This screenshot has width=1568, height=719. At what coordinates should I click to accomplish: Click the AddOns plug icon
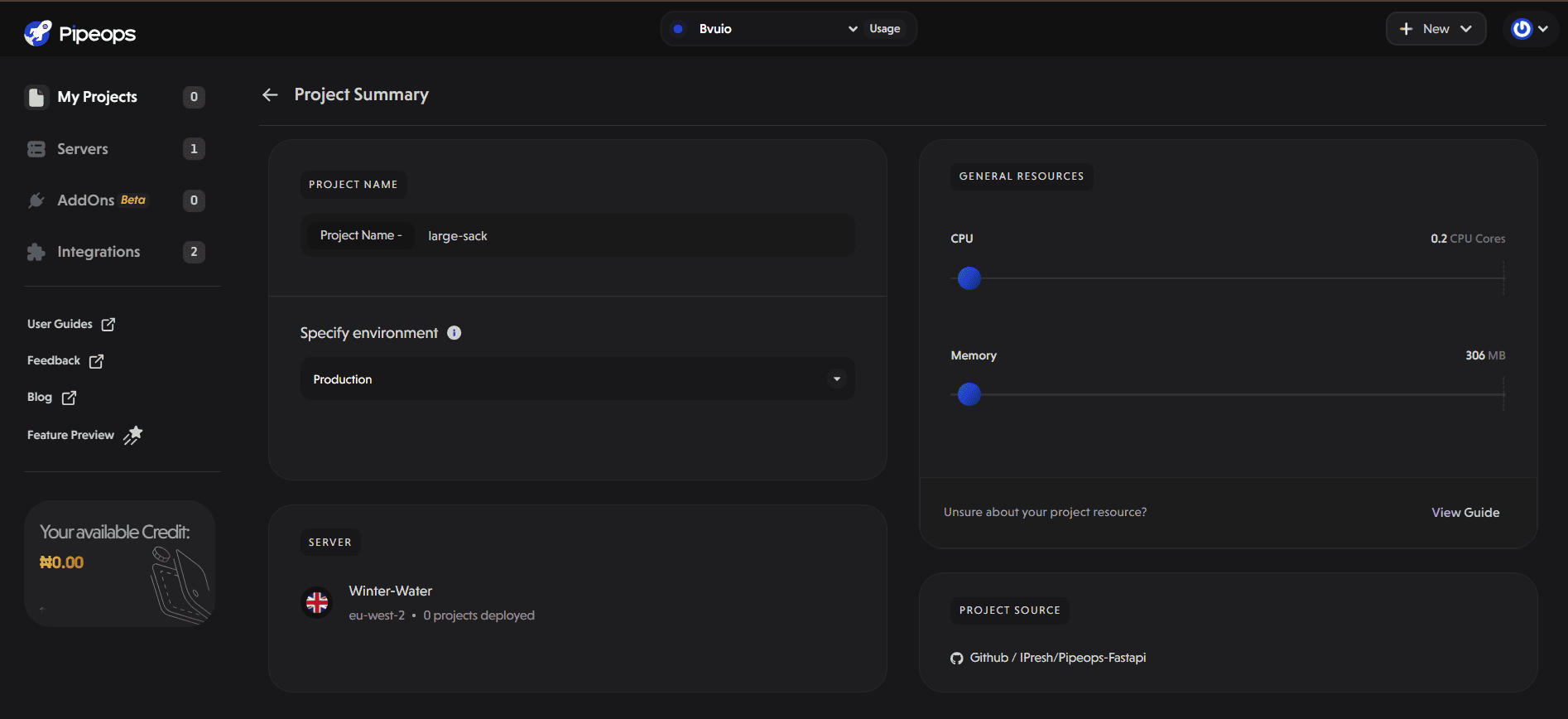[x=36, y=200]
